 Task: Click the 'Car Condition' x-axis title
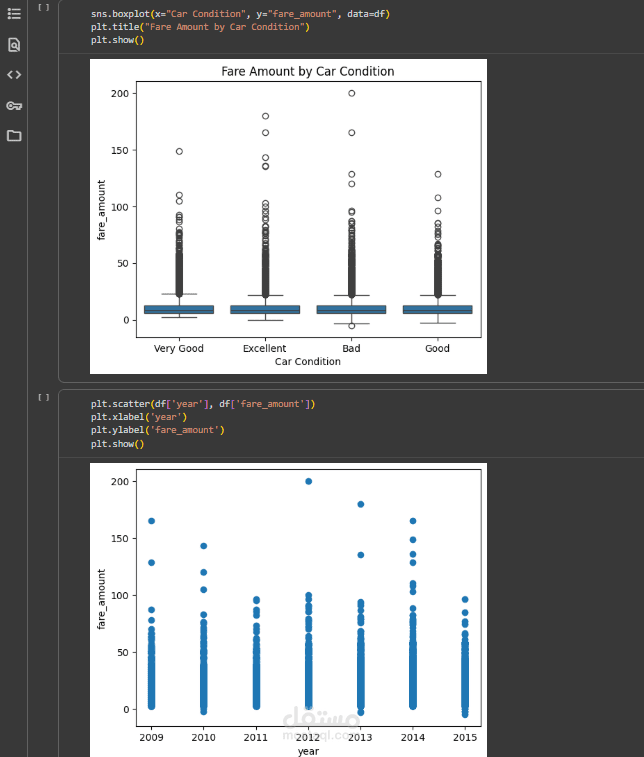[308, 362]
